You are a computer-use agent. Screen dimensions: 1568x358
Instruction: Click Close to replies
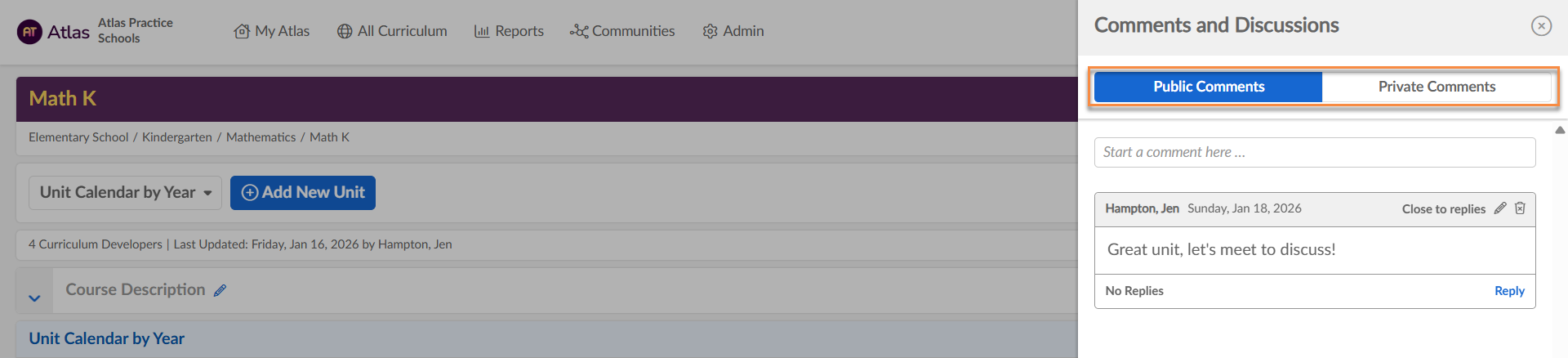1443,209
